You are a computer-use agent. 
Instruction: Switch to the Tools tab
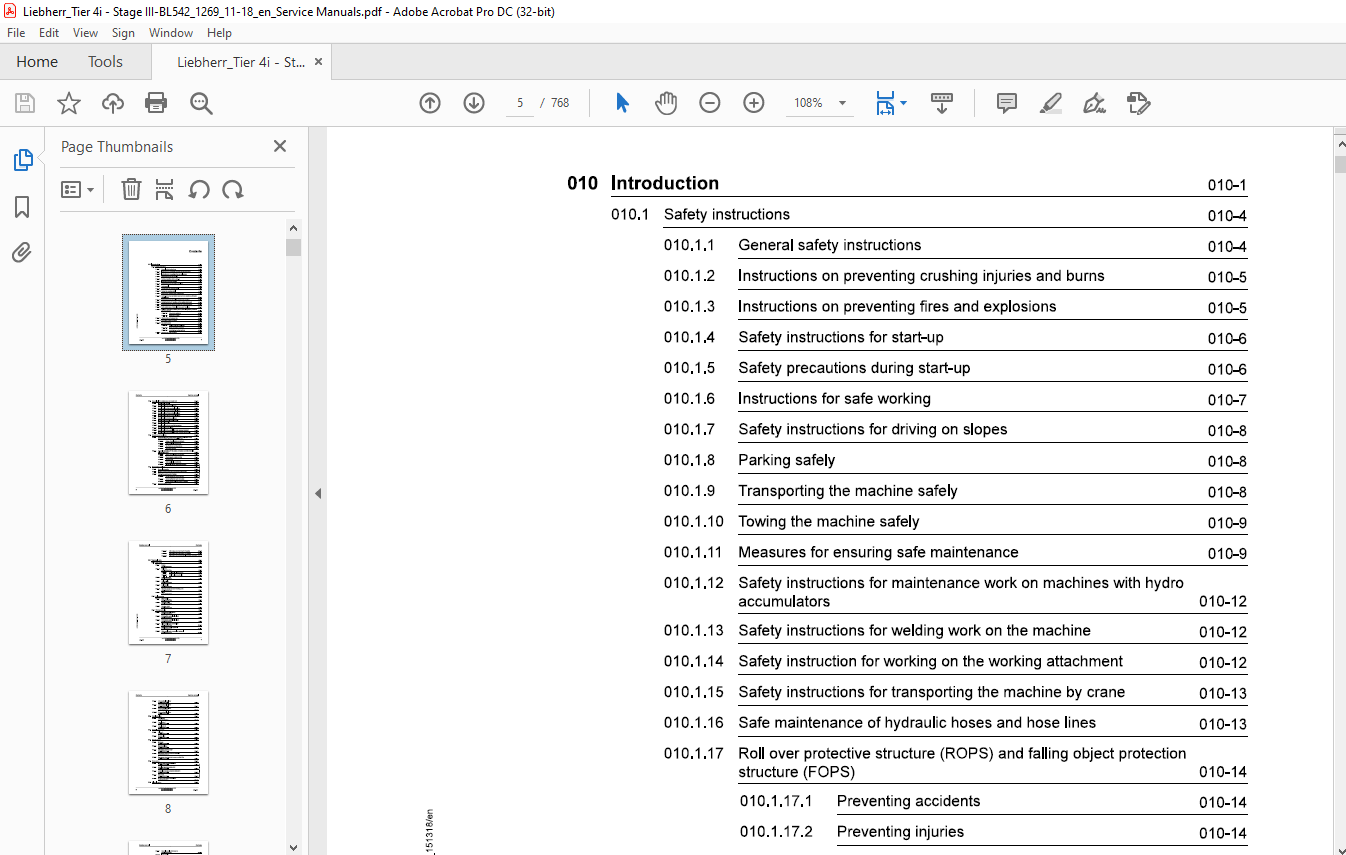tap(105, 62)
